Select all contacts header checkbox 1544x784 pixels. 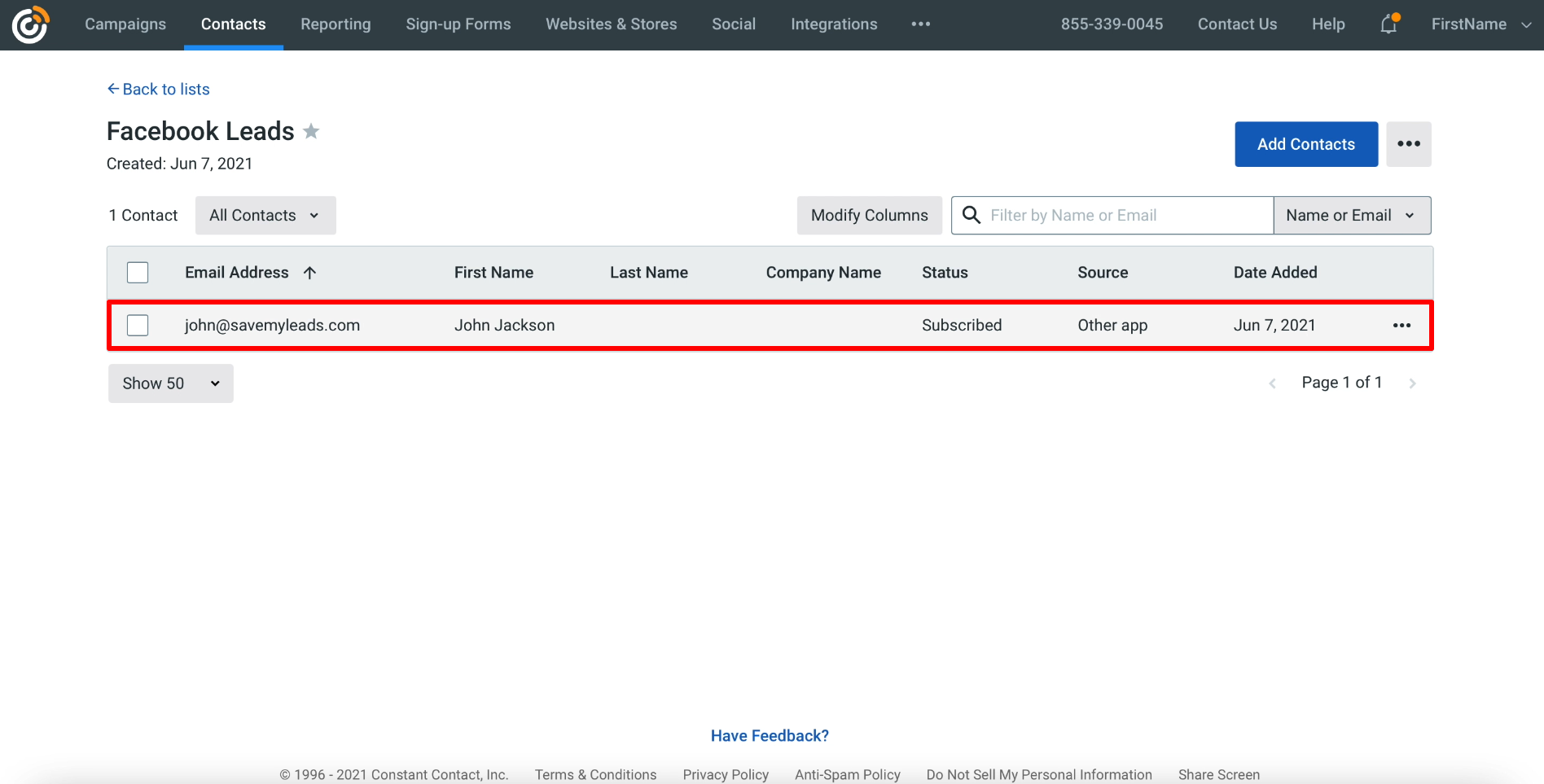(x=138, y=273)
